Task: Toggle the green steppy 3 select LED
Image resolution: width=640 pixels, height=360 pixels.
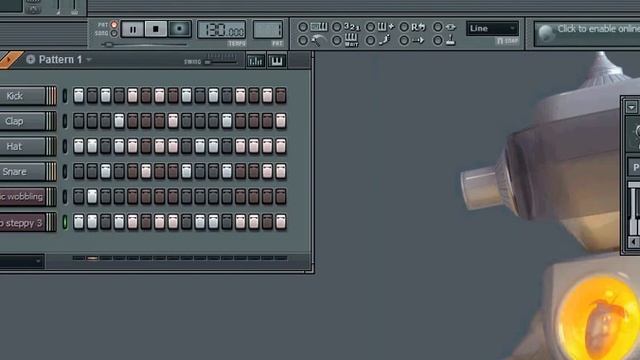Action: pyautogui.click(x=64, y=222)
